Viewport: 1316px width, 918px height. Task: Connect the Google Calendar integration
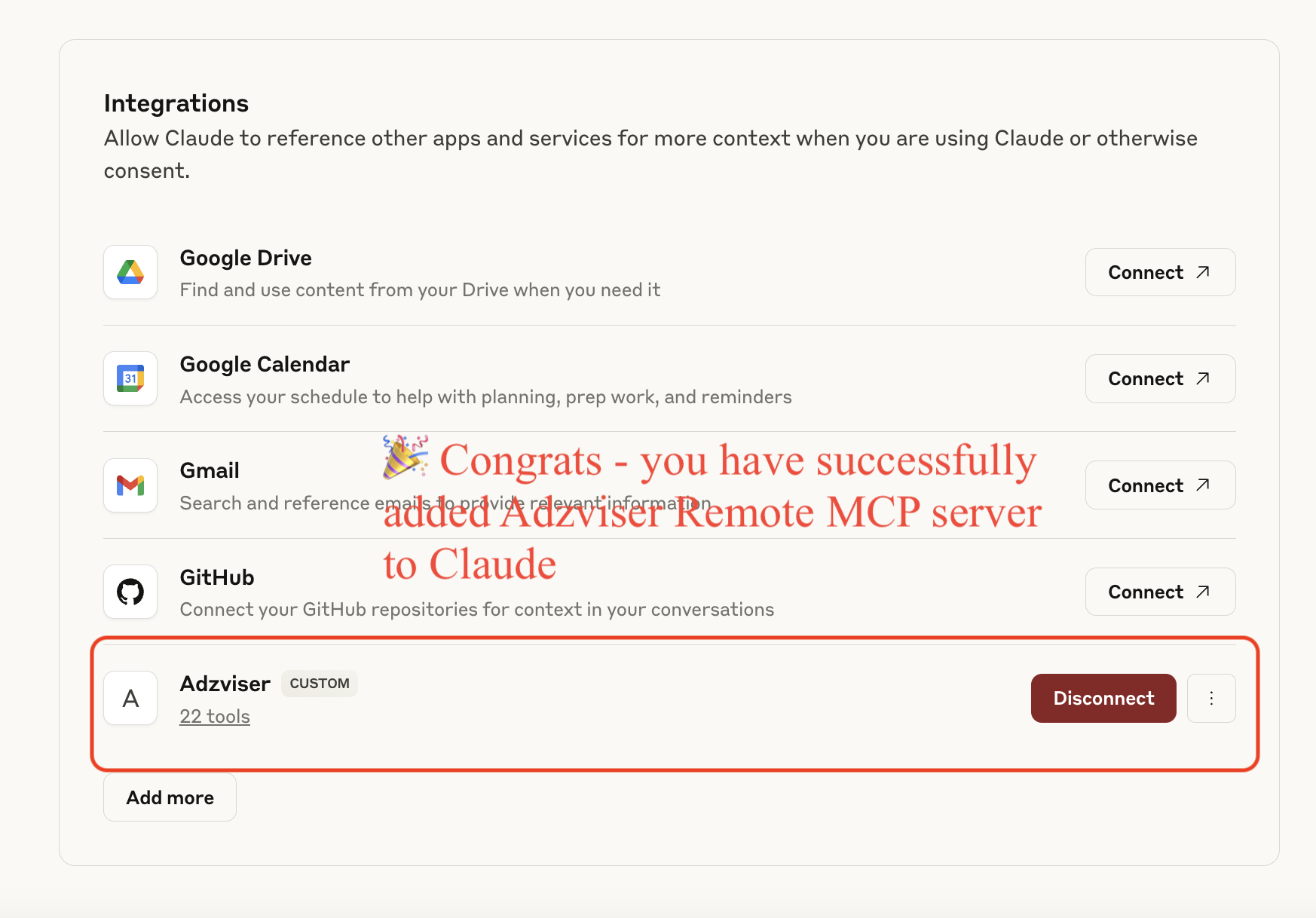click(1160, 378)
